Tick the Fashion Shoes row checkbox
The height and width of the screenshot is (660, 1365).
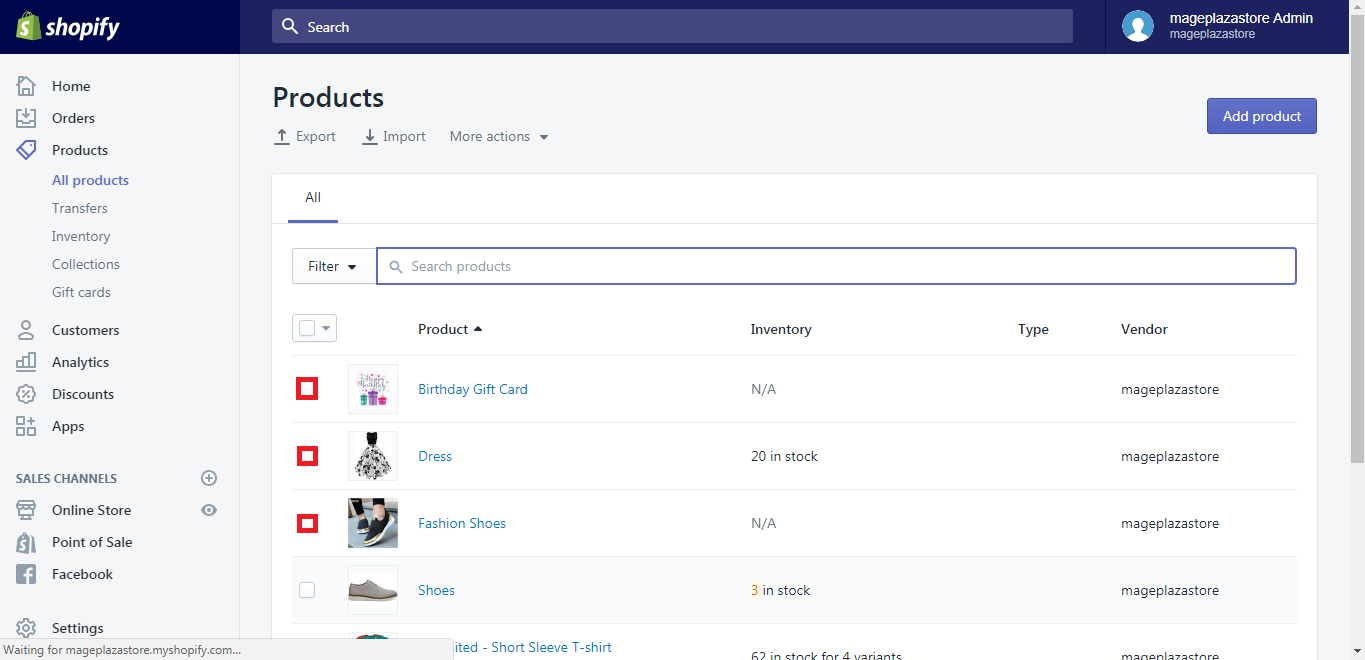307,523
